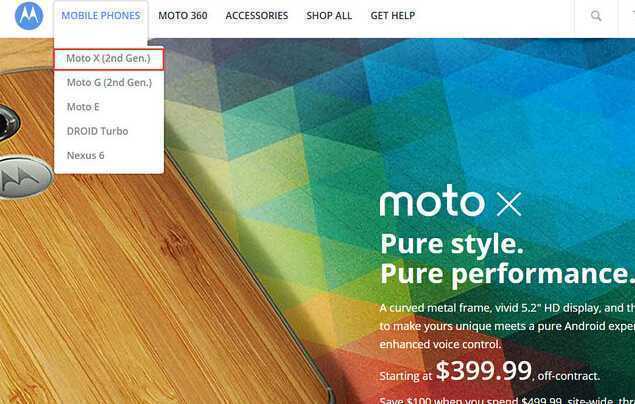Choose DROID Turbo in the phones list
The image size is (635, 404).
97,131
